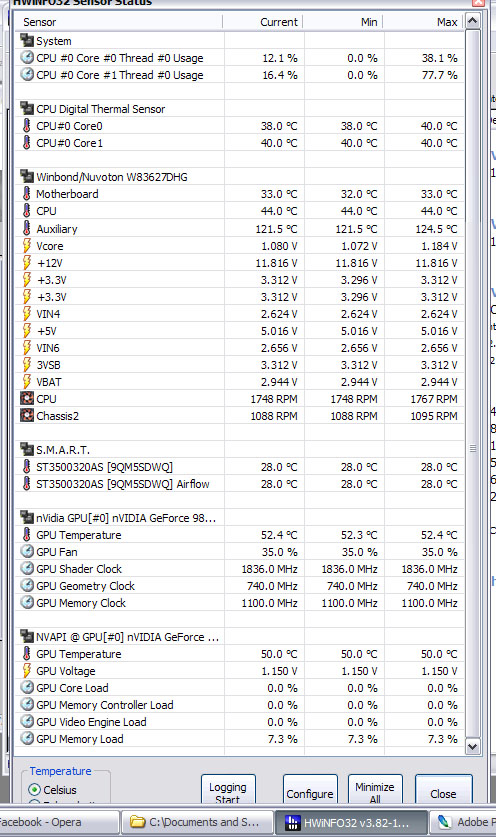
Task: Click the Minimize All button
Action: 375,791
